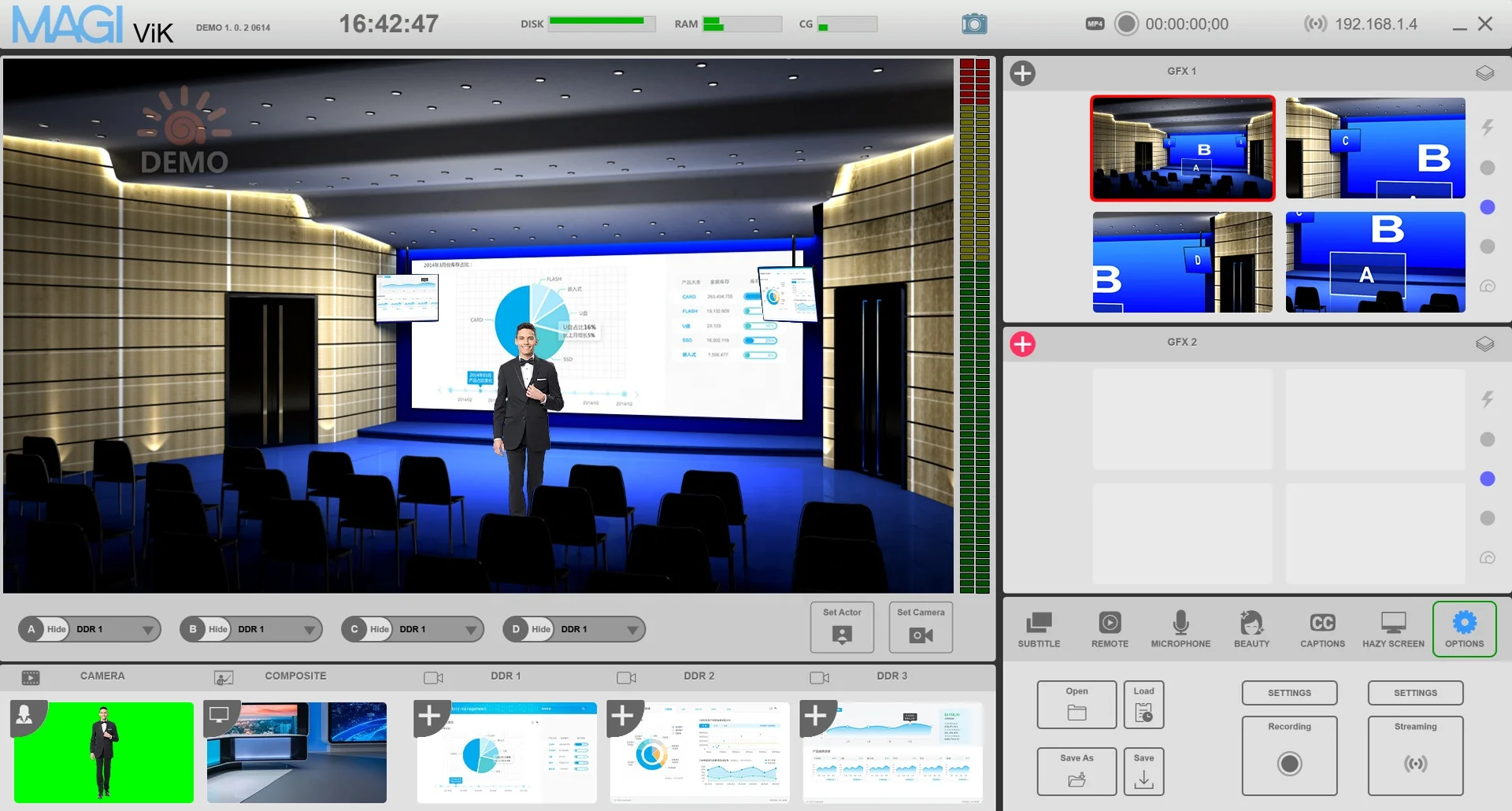Image resolution: width=1512 pixels, height=811 pixels.
Task: Switch to the COMPOSITE tab
Action: (x=295, y=676)
